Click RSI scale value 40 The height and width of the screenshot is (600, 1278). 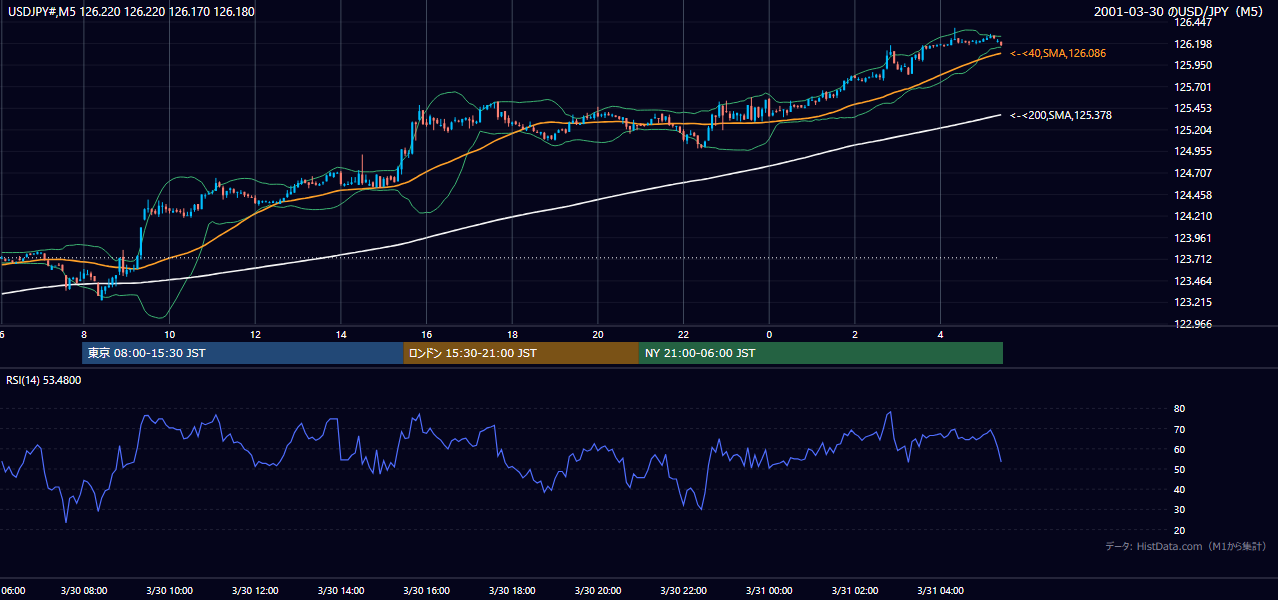[x=1180, y=489]
